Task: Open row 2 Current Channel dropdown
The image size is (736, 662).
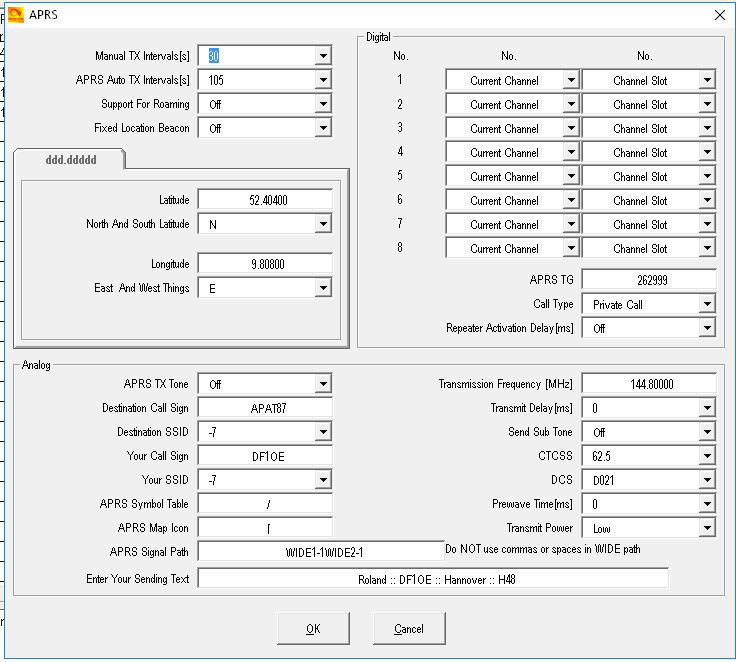Action: (x=571, y=104)
